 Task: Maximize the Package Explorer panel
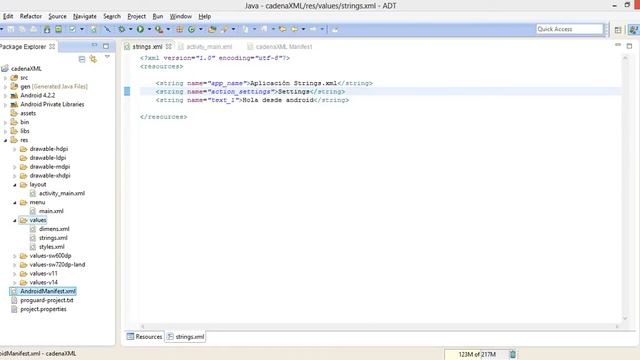pyautogui.click(x=106, y=46)
